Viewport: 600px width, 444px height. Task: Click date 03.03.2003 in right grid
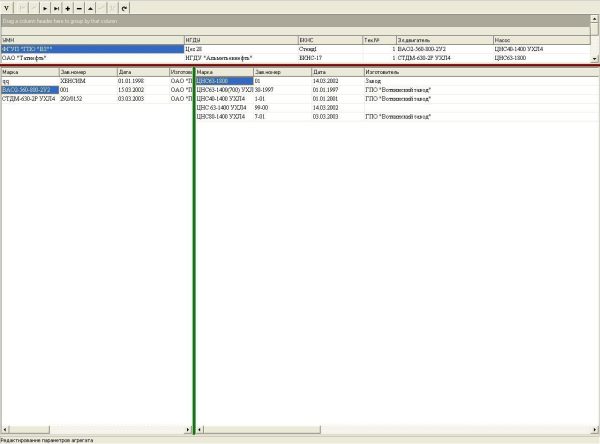[x=338, y=116]
